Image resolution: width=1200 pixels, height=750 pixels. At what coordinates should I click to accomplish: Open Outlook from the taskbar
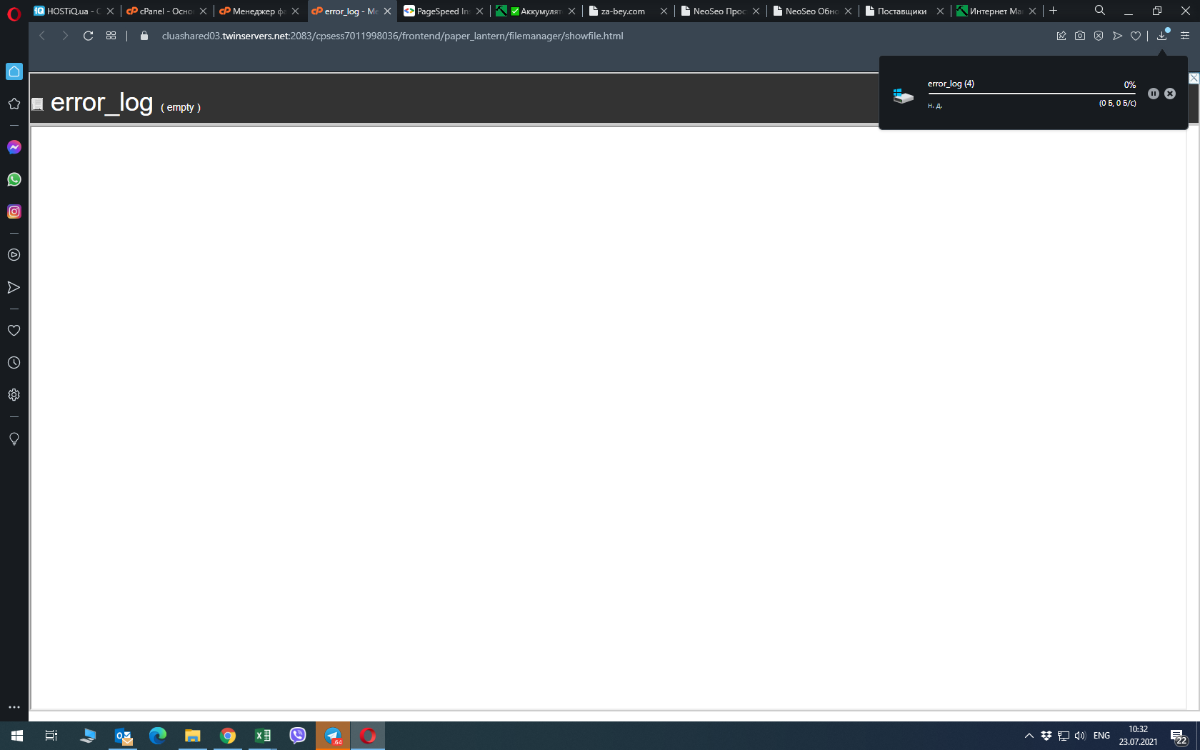pos(123,736)
